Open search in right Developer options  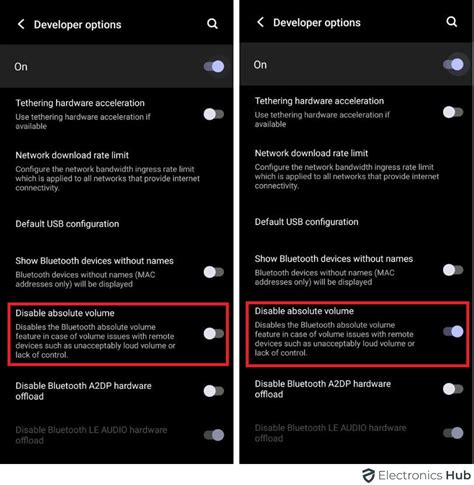point(452,22)
